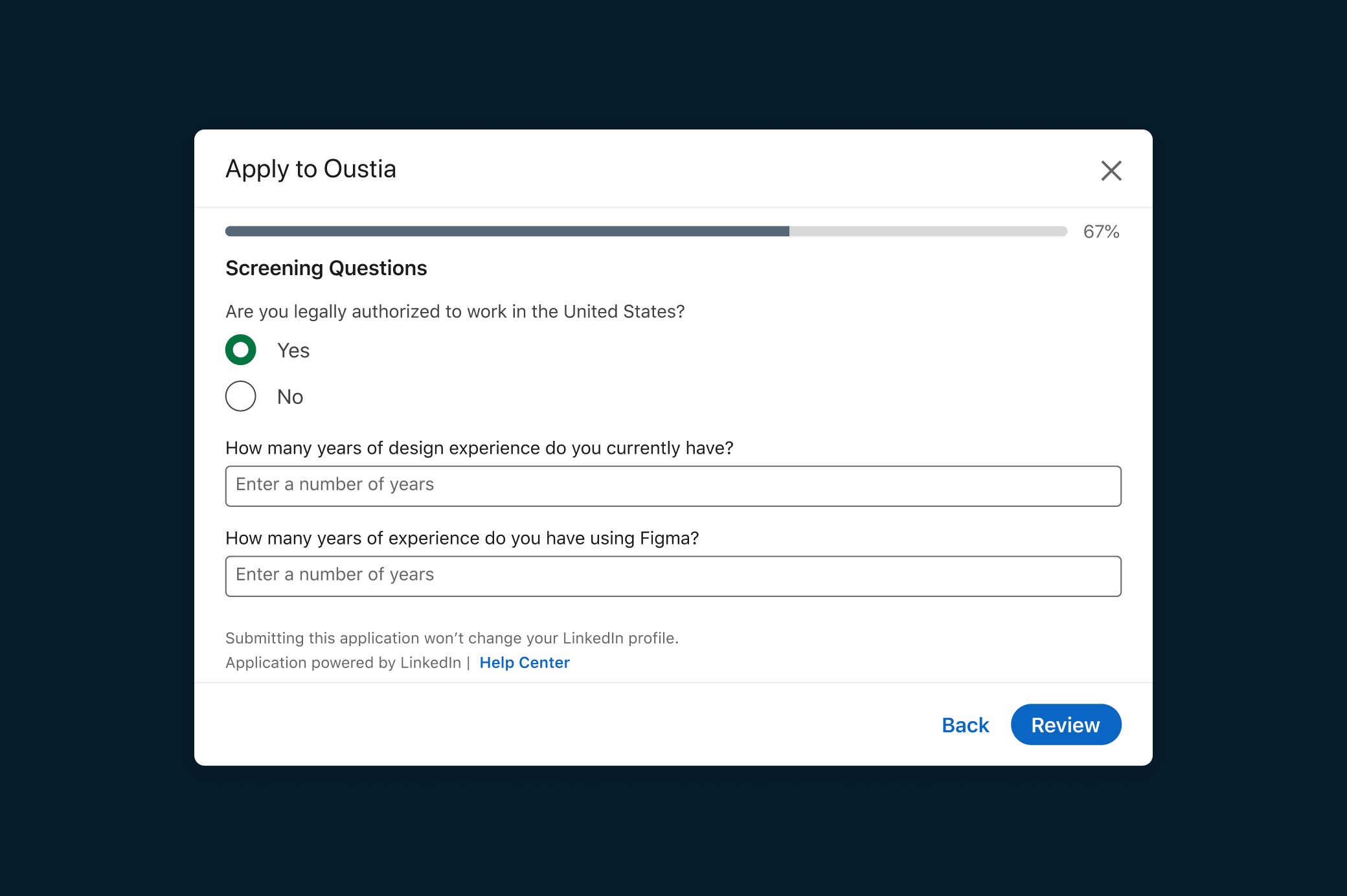Select the No radio button
Image resolution: width=1347 pixels, height=896 pixels.
point(241,396)
